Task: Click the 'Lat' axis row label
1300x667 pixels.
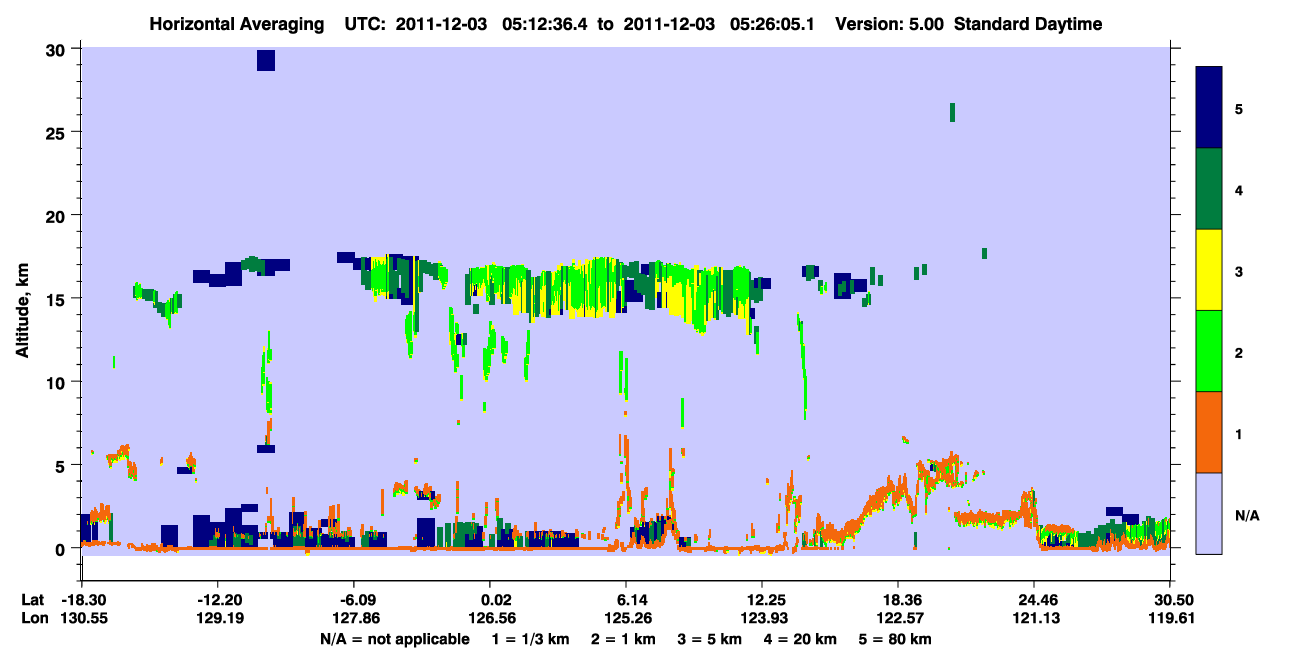Action: click(32, 600)
